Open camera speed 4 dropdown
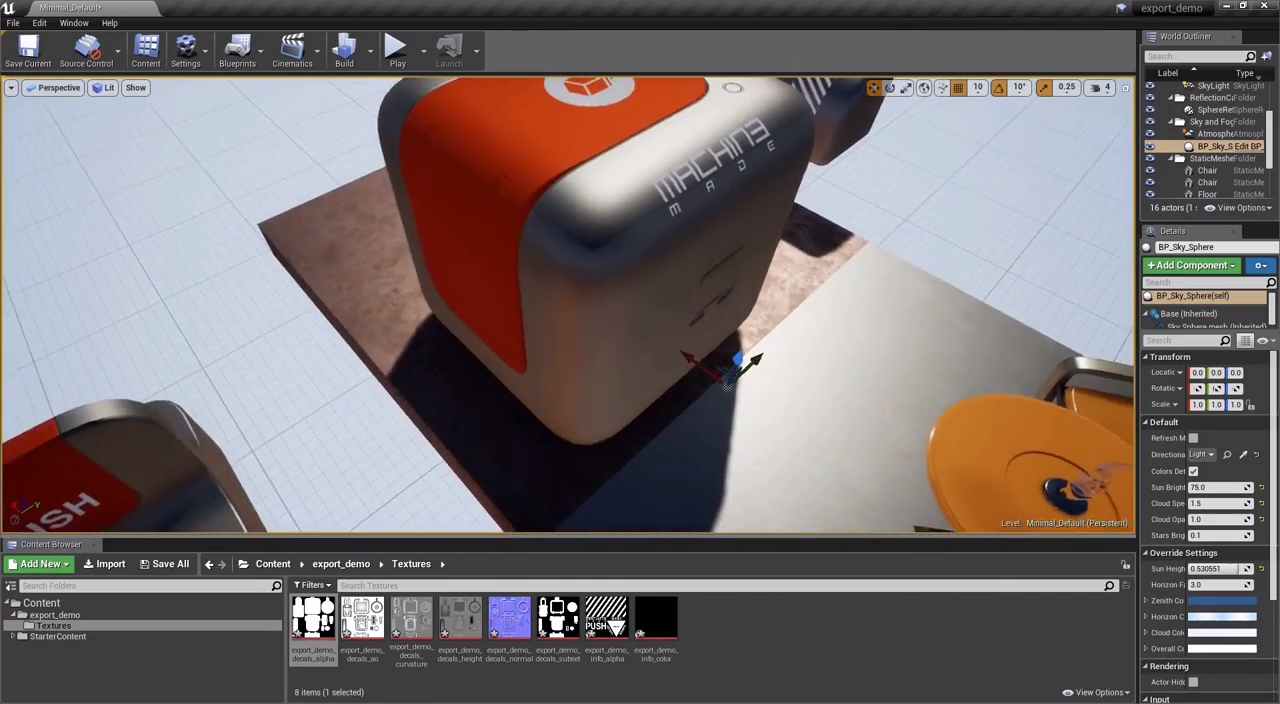Screen dimensions: 1280x704 tap(1102, 88)
